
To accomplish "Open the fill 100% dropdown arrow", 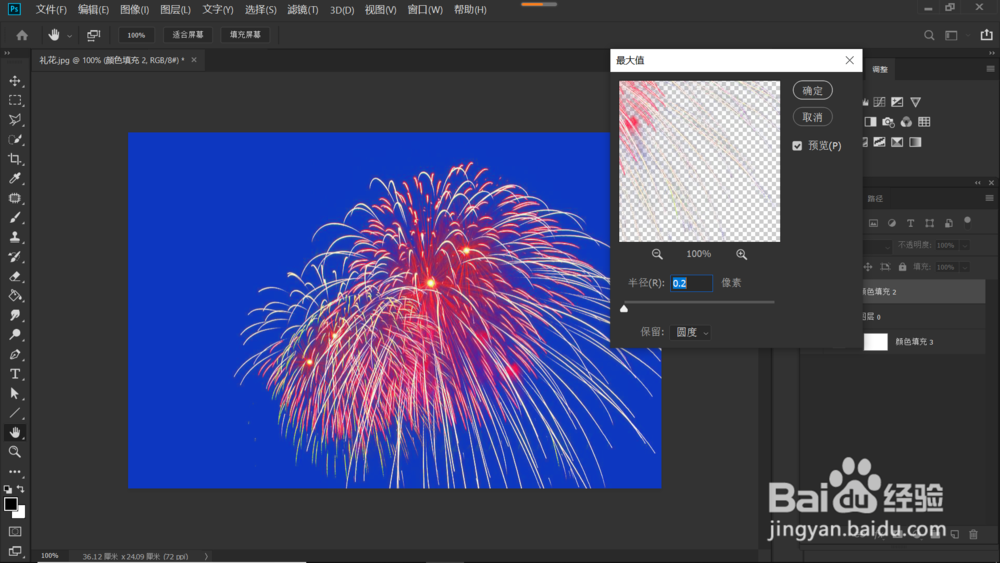I will point(965,267).
